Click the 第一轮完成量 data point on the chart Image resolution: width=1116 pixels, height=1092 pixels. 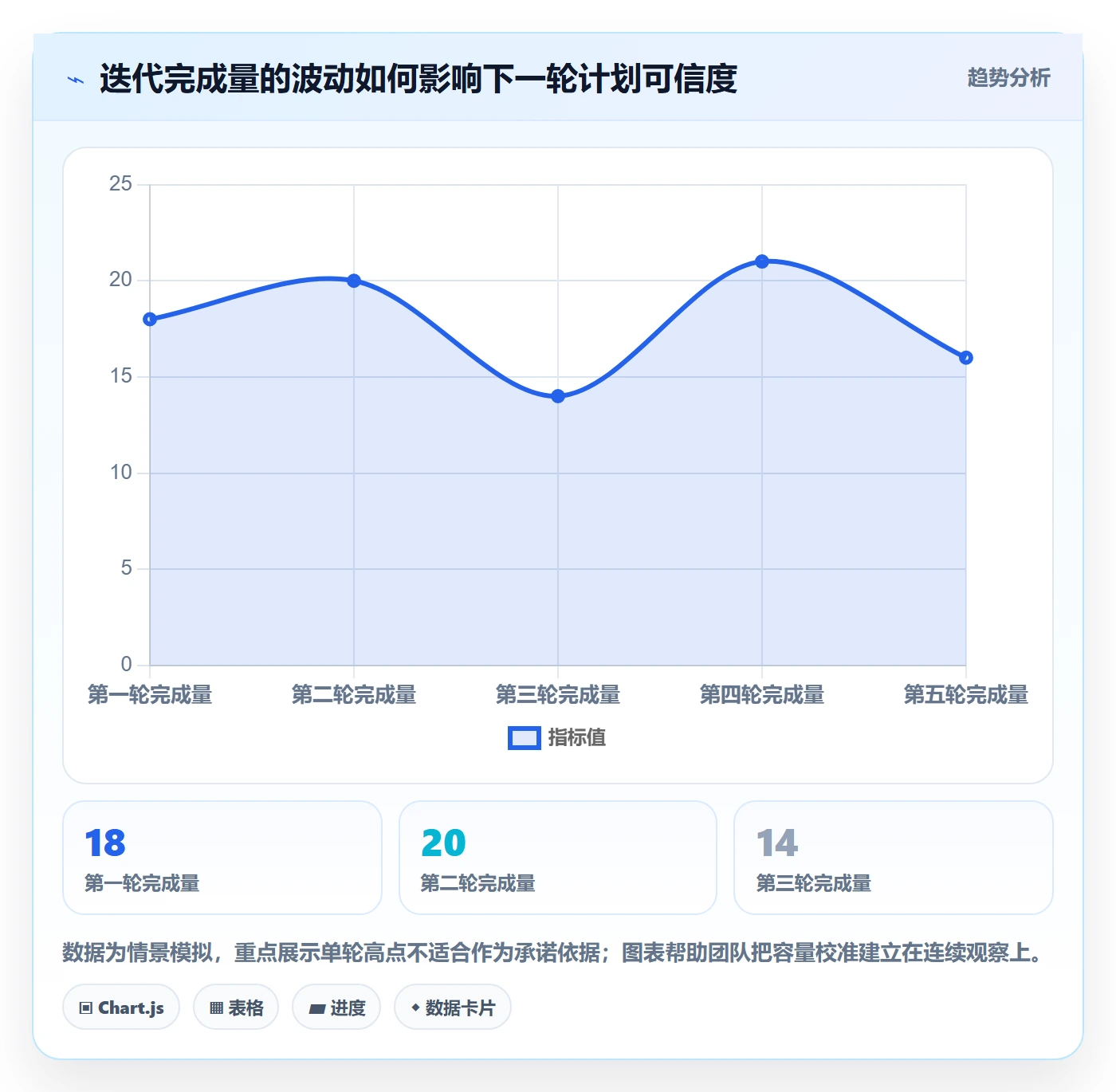point(150,319)
